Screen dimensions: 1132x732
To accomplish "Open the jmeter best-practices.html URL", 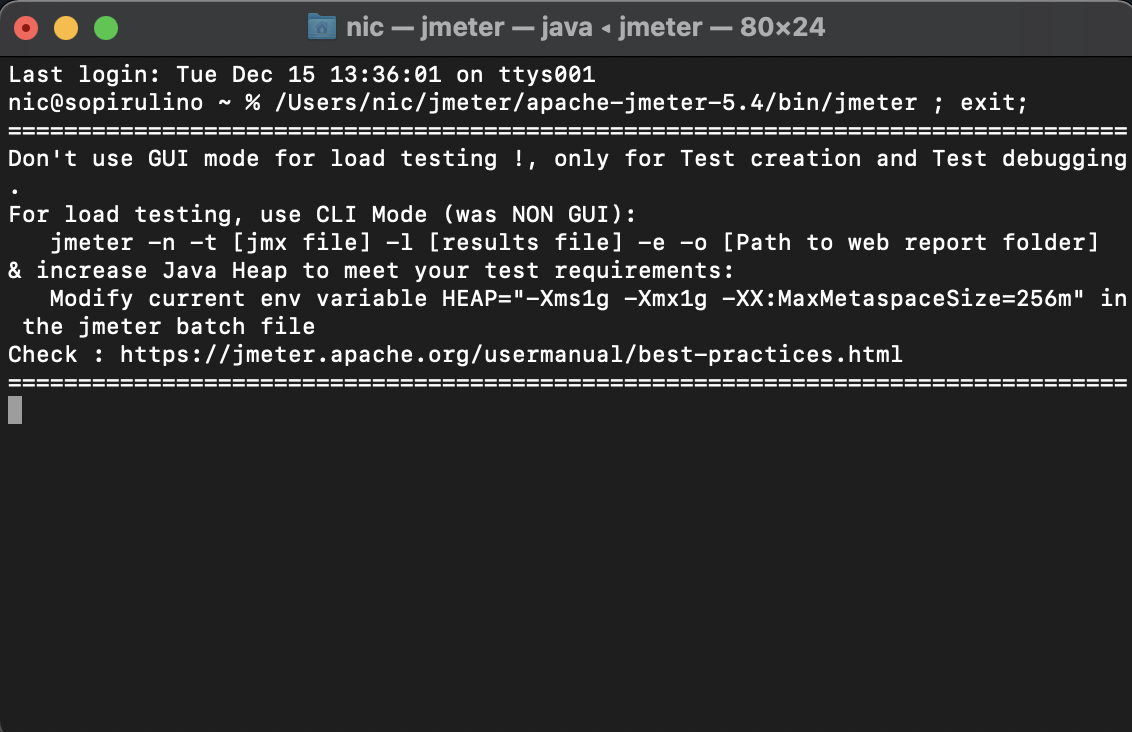I will point(511,354).
